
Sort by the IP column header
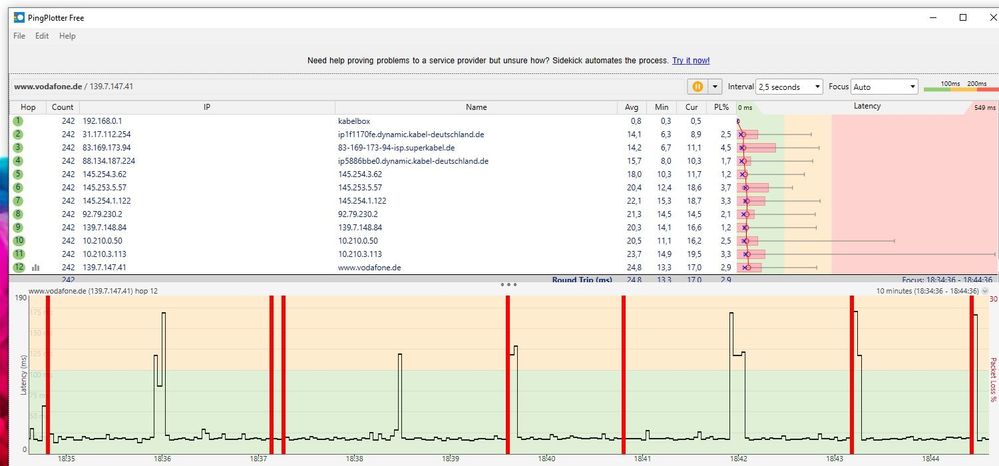[x=207, y=107]
